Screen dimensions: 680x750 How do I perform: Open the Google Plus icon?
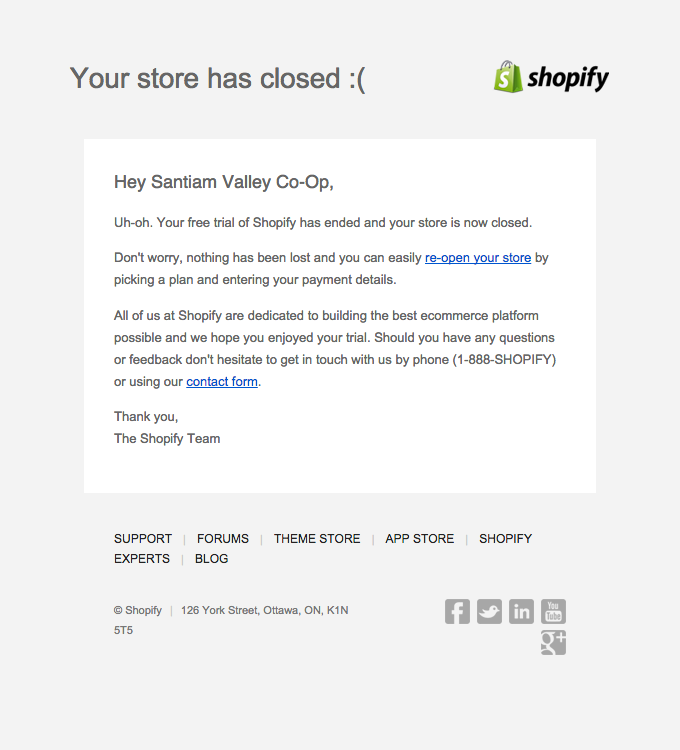(x=553, y=642)
